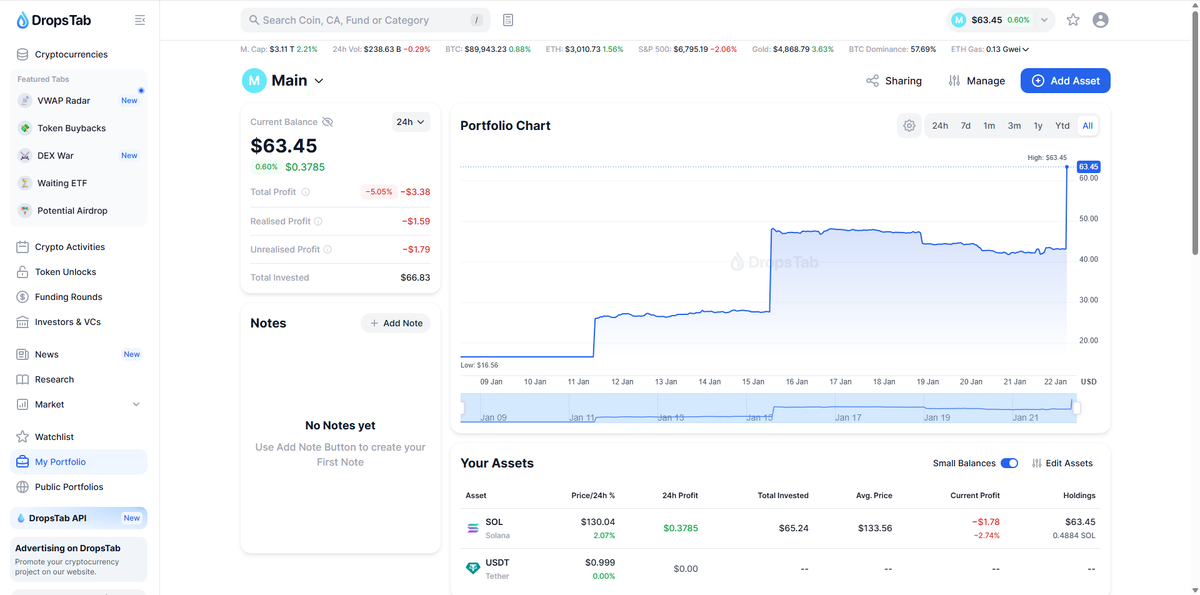The image size is (1200, 595).
Task: Select 1y chart range
Action: 1038,126
